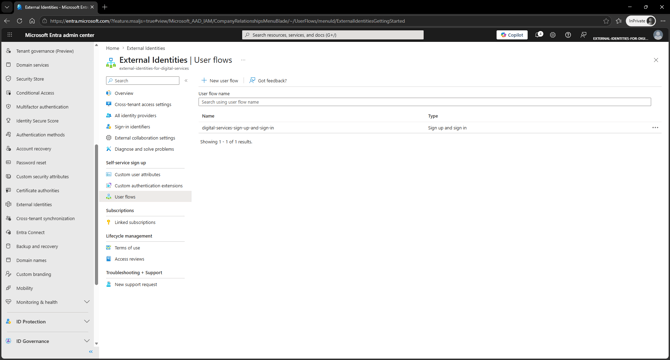Open portal settings gear icon
The image size is (670, 360).
click(553, 35)
